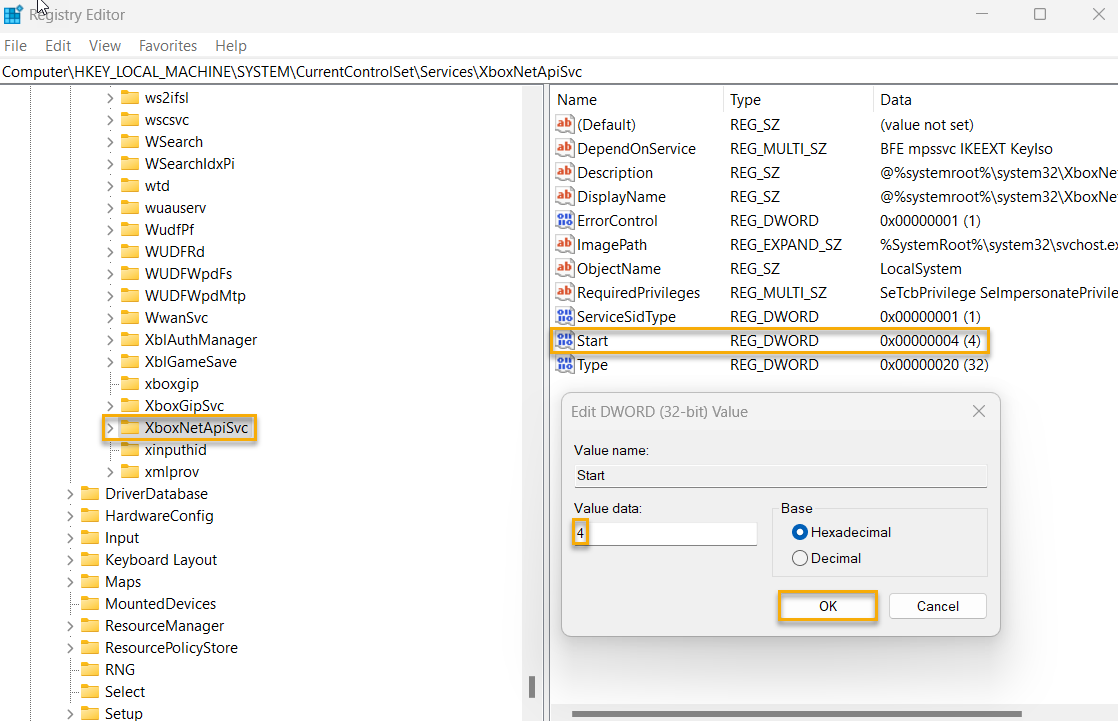Click the ab icon next to ImagePath
Viewport: 1118px width, 721px height.
click(x=566, y=244)
